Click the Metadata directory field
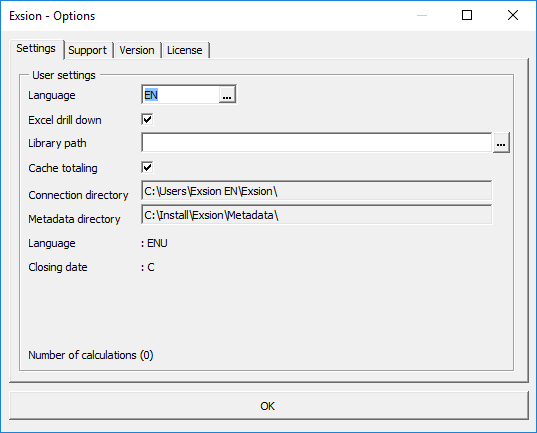Image resolution: width=537 pixels, height=433 pixels. tap(317, 215)
